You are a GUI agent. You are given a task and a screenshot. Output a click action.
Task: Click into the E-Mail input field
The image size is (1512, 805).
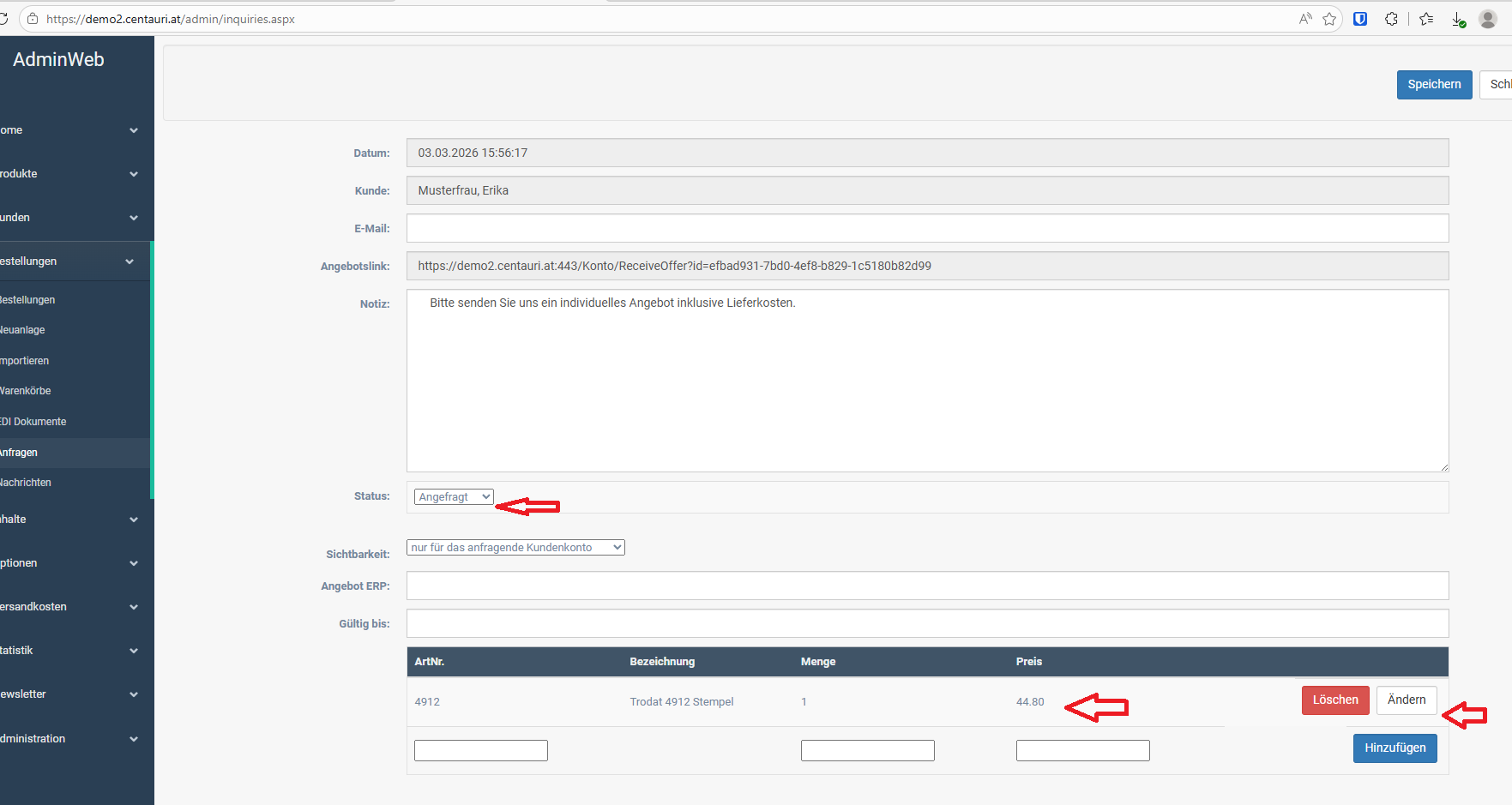point(927,228)
